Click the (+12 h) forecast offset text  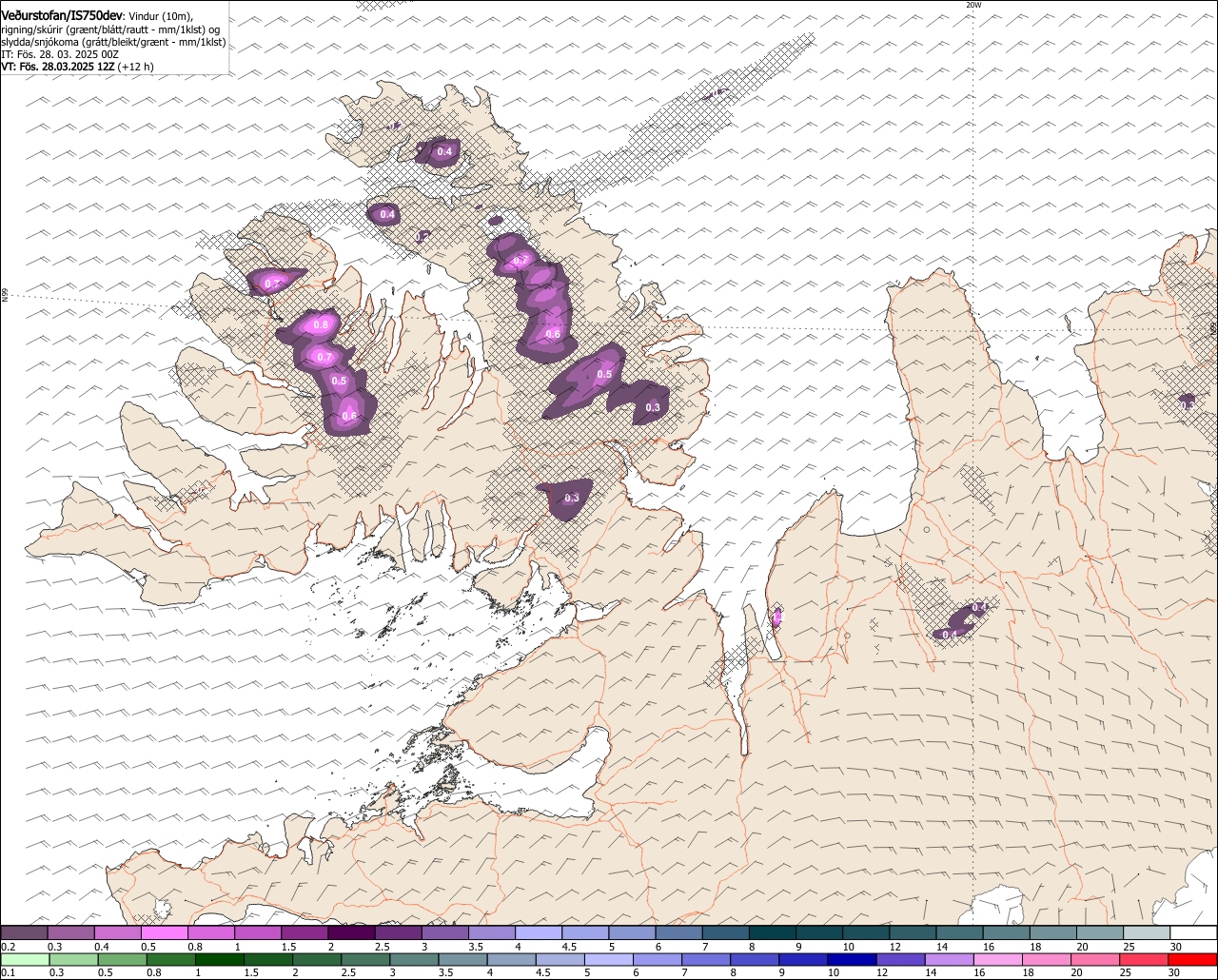pyautogui.click(x=136, y=68)
